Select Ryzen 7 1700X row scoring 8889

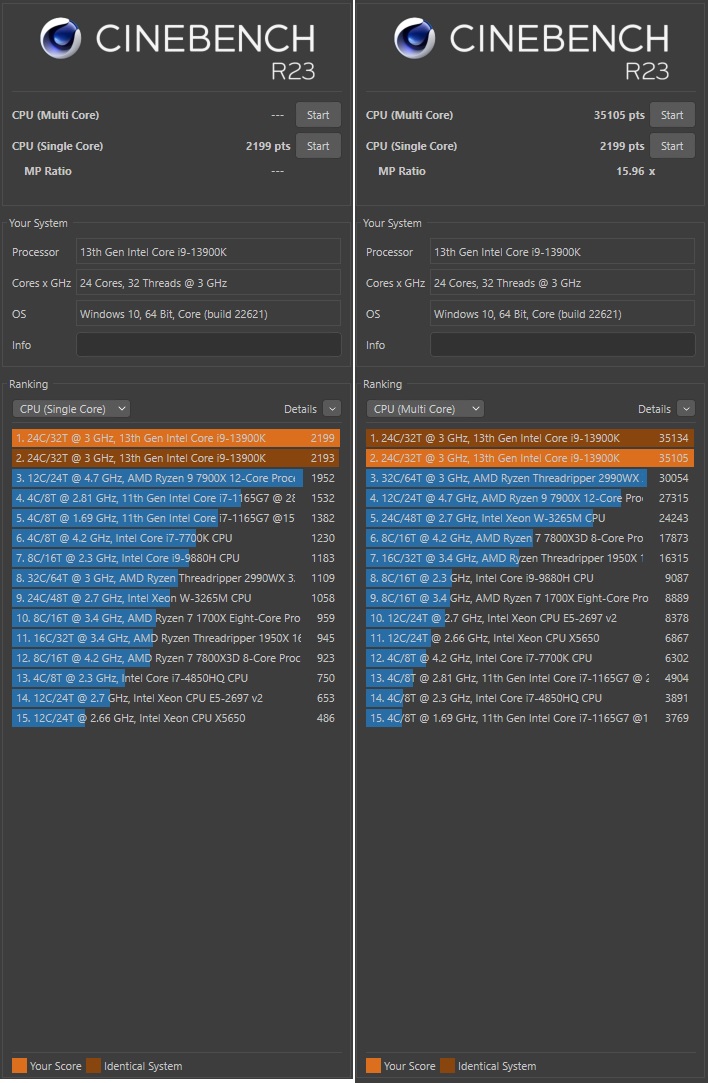[x=530, y=598]
